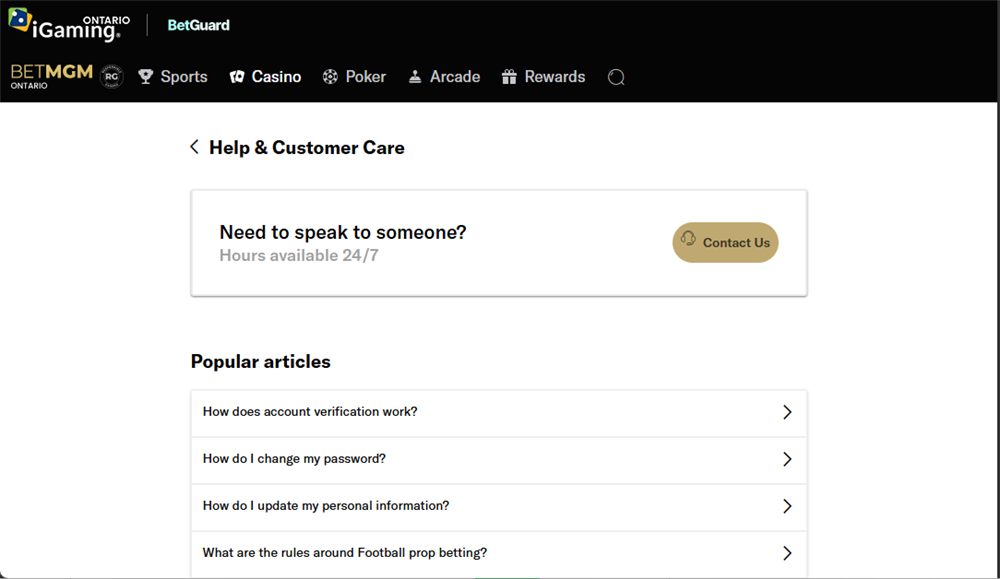Click the headset icon in Contact Us

click(688, 238)
